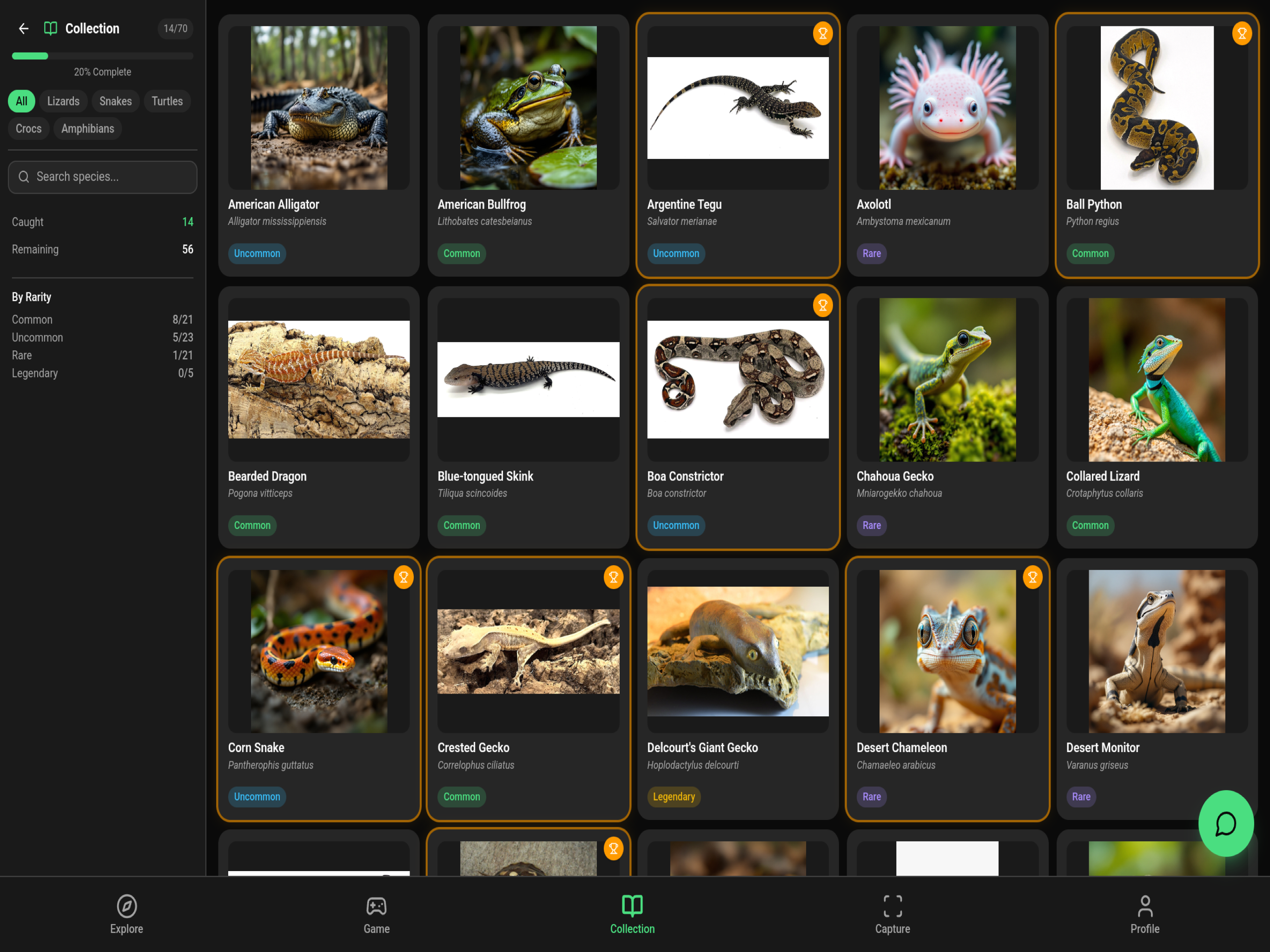This screenshot has width=1270, height=952.
Task: Click trophy badge on Desert Chameleon card
Action: coord(1032,578)
